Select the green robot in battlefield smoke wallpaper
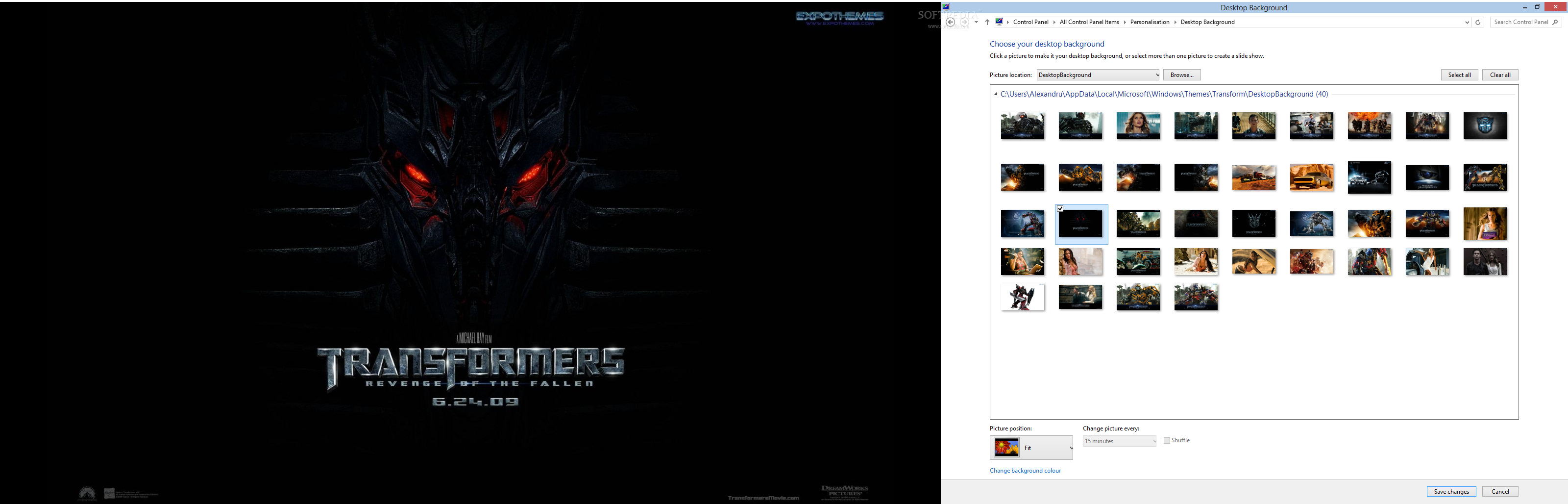 pyautogui.click(x=1138, y=224)
